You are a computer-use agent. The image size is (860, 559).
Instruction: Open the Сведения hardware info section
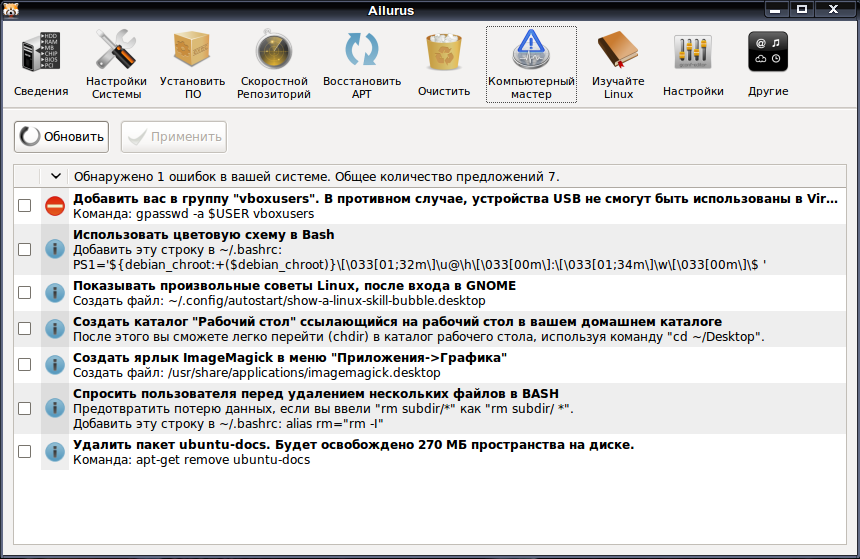click(x=41, y=64)
